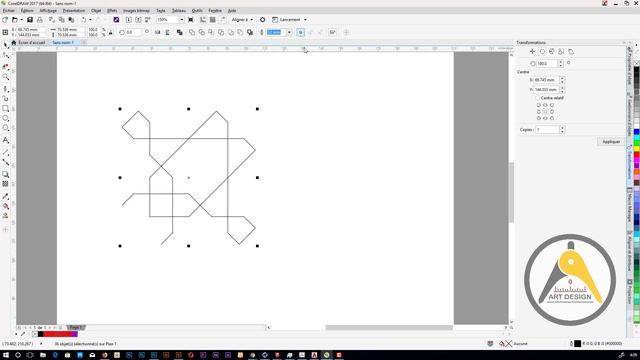Click the Appliquer button
640x360 pixels.
click(x=611, y=142)
